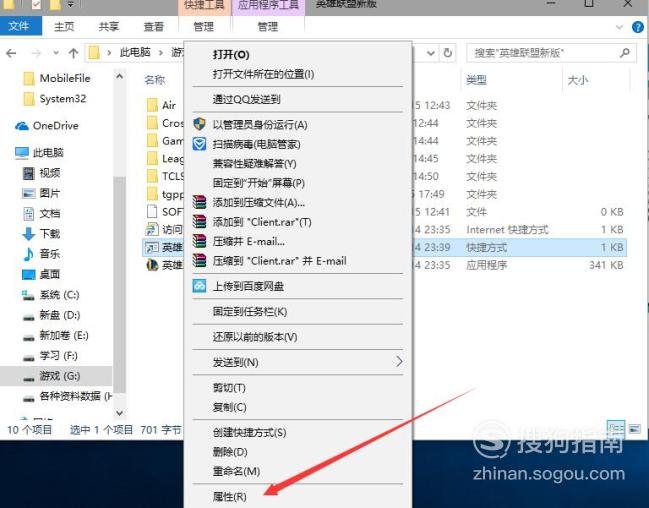This screenshot has width=649, height=508.
Task: Select 上传到百度网盘 entry
Action: (248, 286)
